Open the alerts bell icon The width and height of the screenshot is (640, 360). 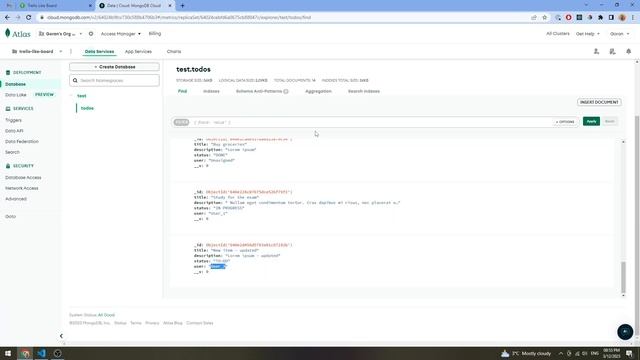pyautogui.click(x=629, y=51)
